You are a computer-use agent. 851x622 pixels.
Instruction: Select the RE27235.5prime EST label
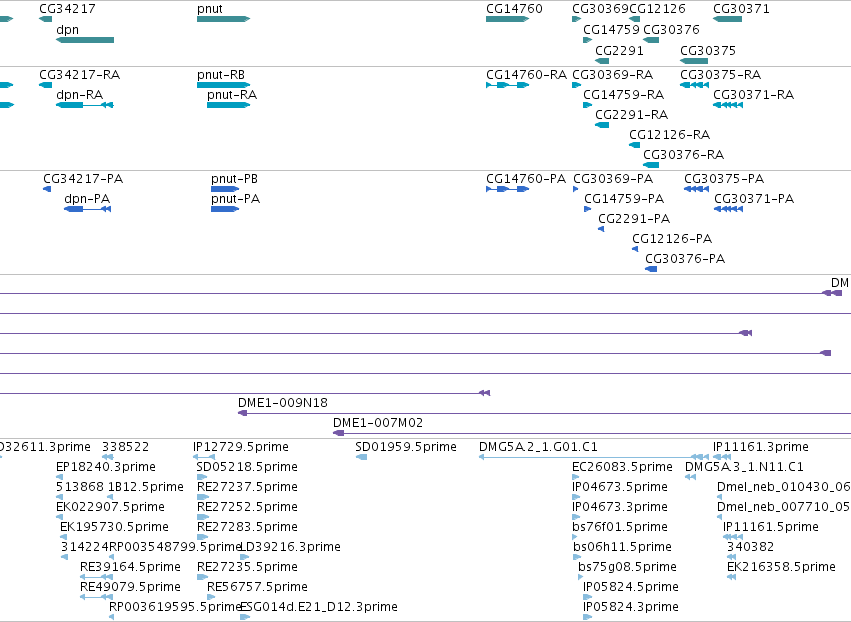pos(247,567)
